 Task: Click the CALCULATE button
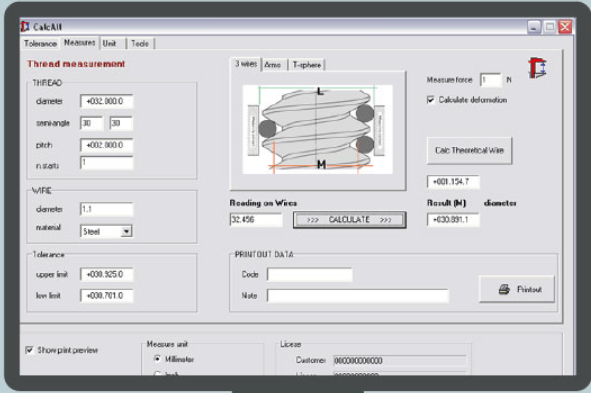pyautogui.click(x=349, y=220)
